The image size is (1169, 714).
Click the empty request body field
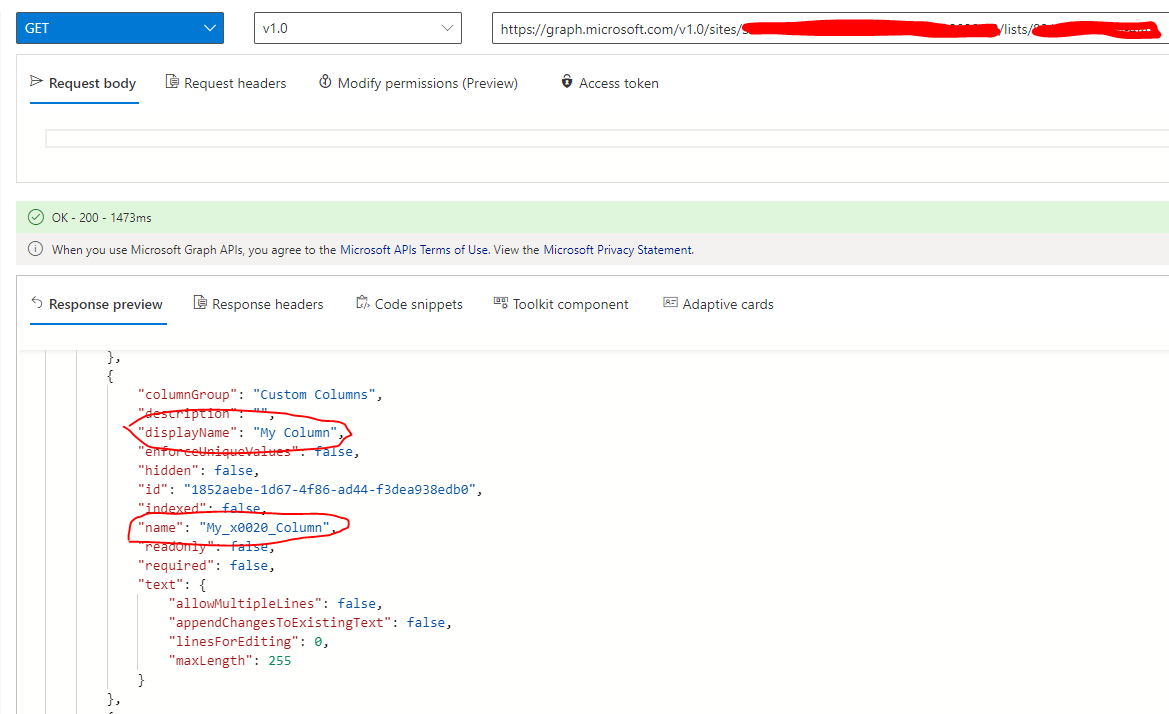pyautogui.click(x=600, y=138)
